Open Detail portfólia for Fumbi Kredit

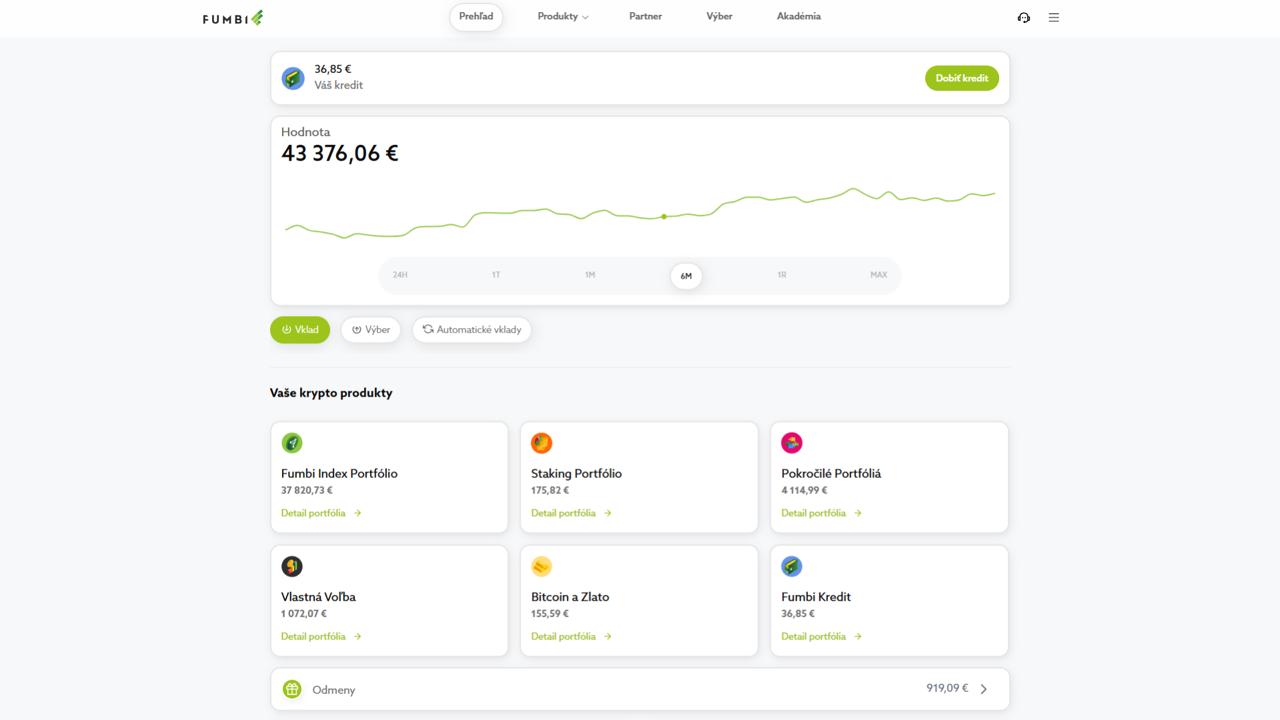pyautogui.click(x=820, y=636)
